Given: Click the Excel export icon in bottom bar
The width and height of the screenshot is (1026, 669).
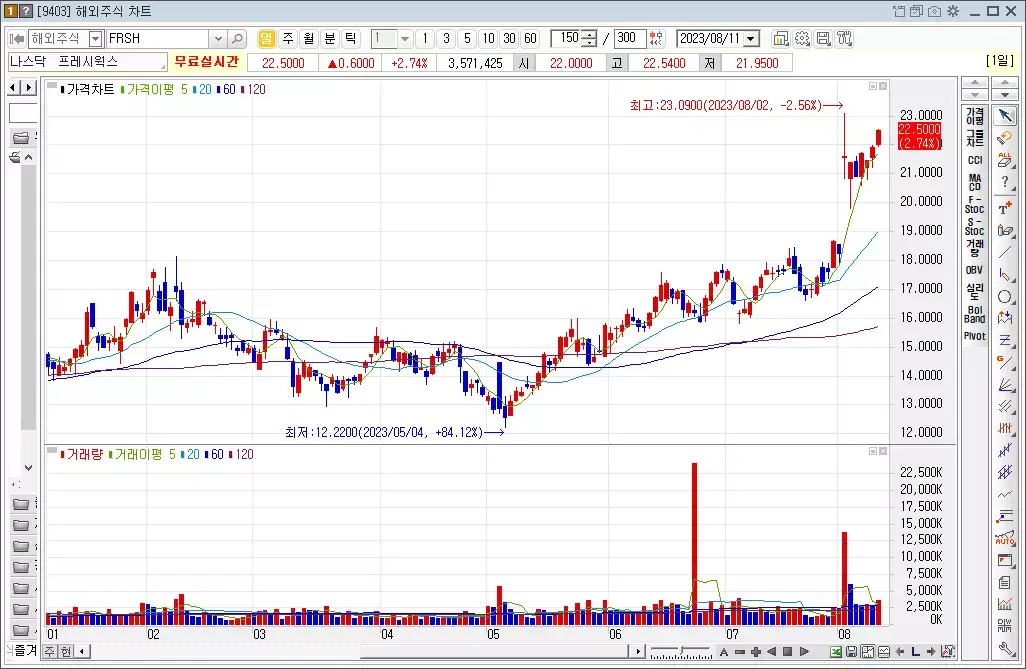Looking at the screenshot, I should [836, 651].
